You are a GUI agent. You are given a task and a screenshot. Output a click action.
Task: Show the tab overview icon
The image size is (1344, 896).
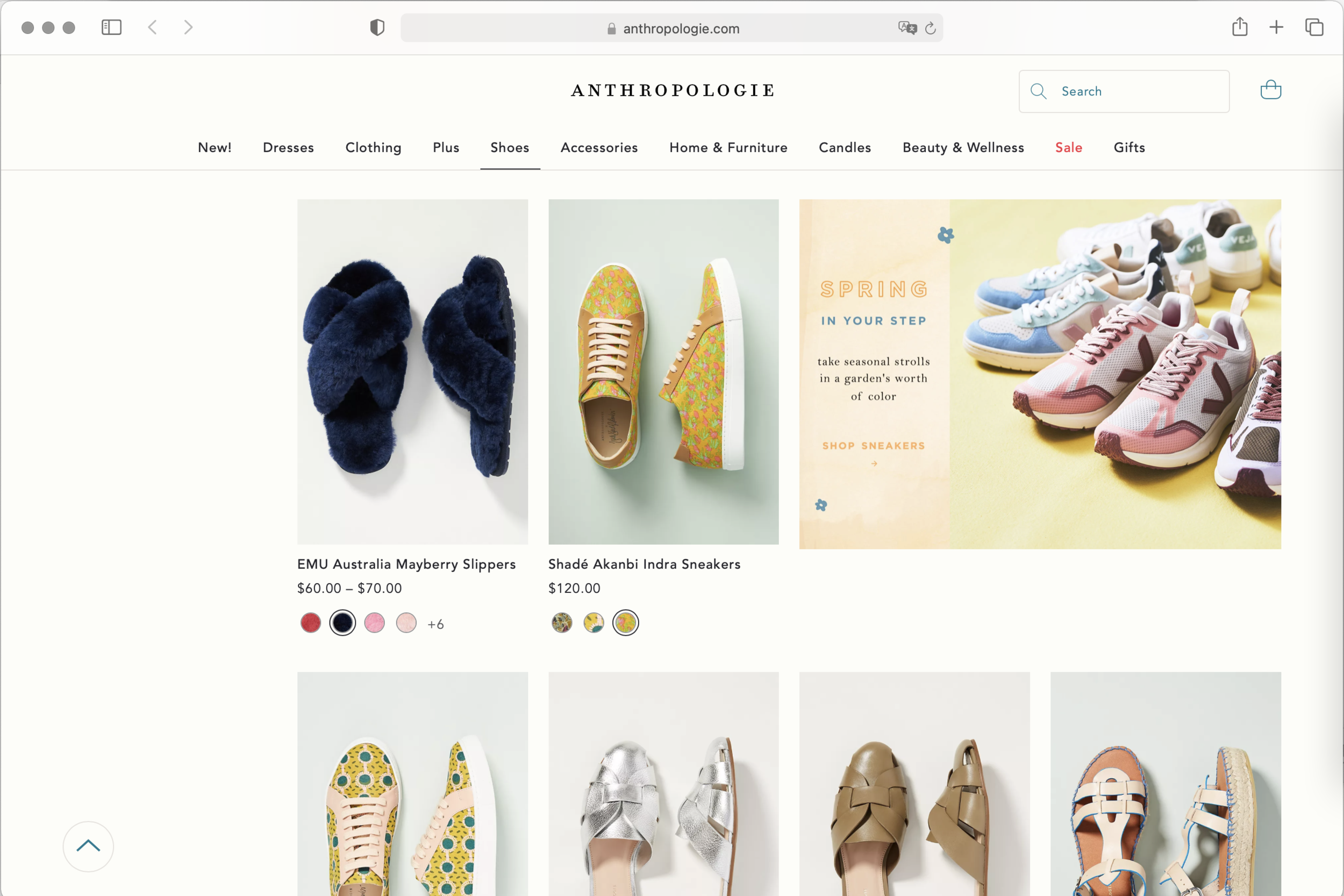1314,27
